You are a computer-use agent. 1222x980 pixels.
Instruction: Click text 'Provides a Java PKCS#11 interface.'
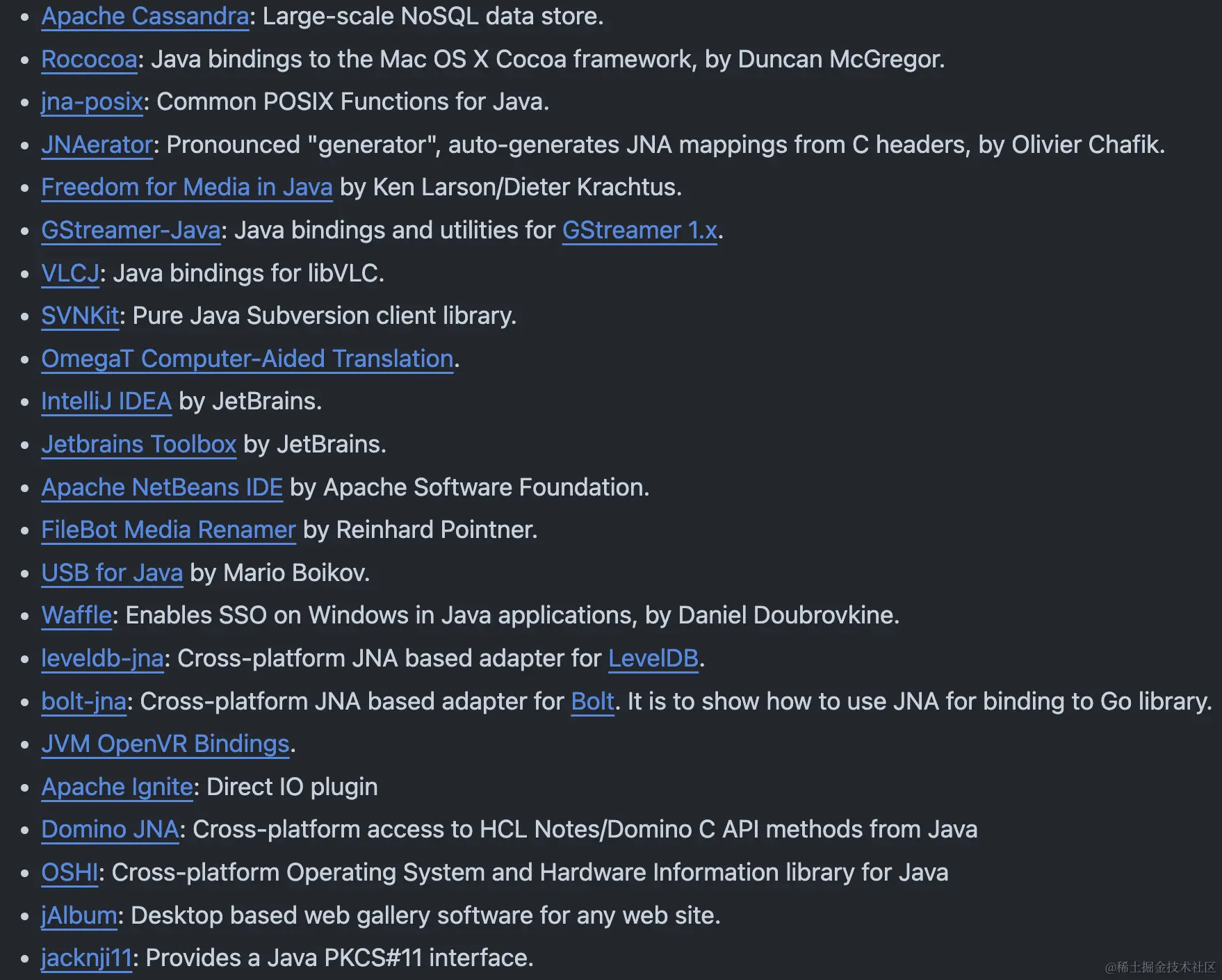pyautogui.click(x=340, y=958)
